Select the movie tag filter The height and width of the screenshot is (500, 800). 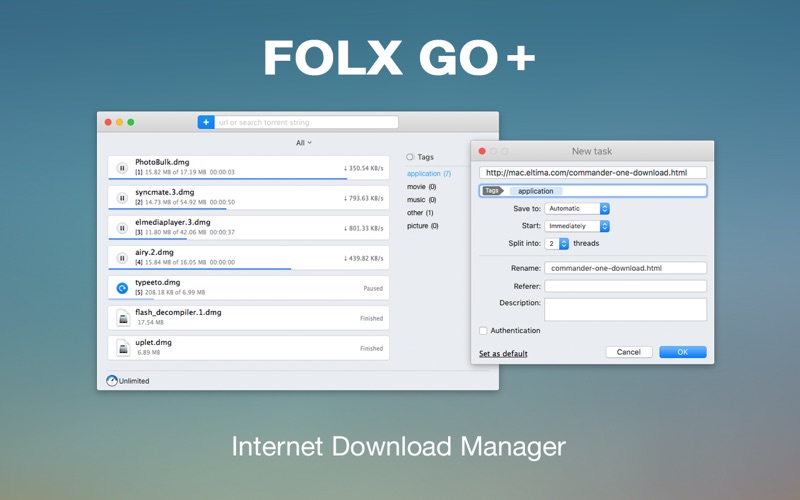(421, 187)
